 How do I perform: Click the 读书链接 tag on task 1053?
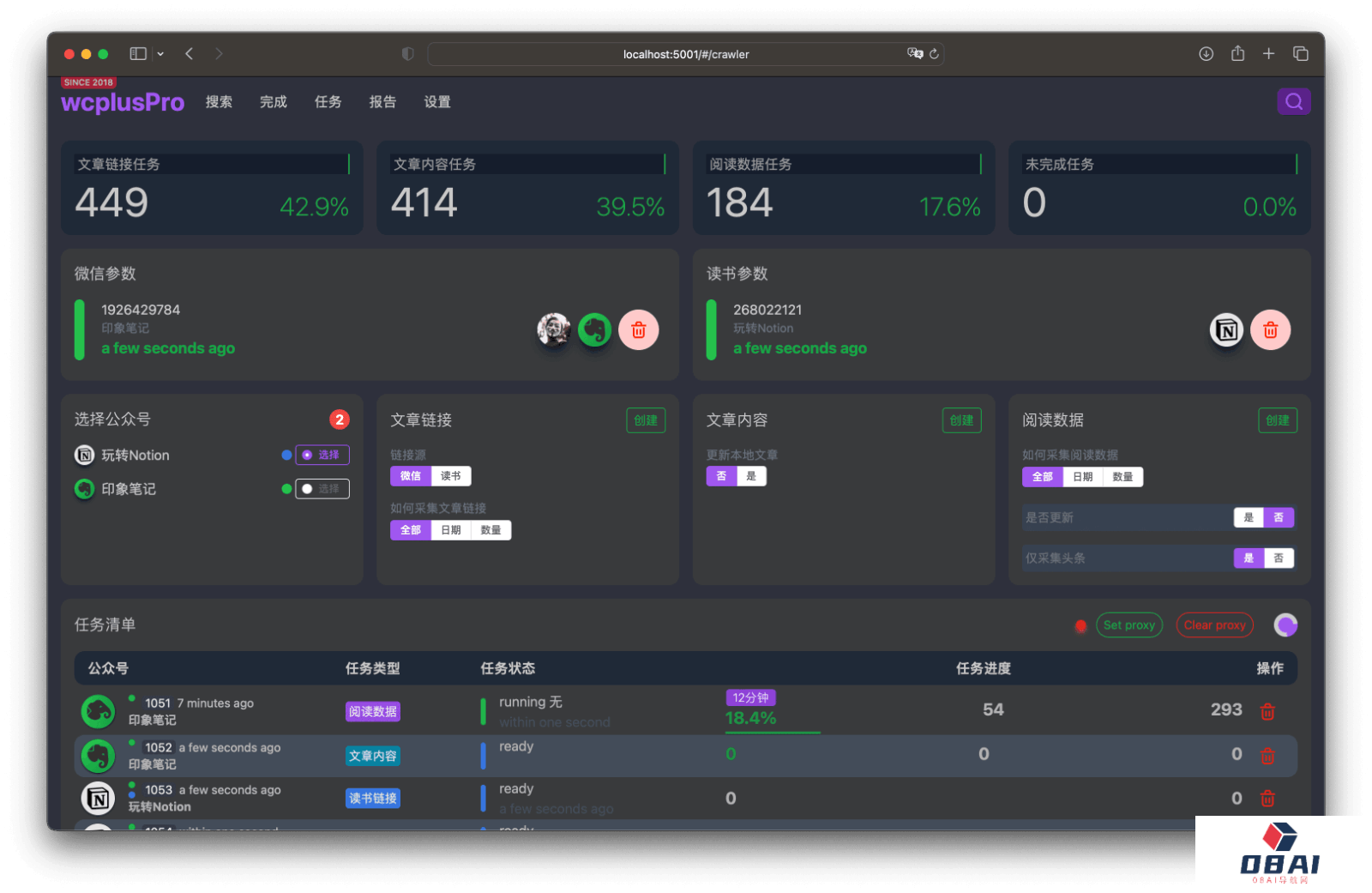373,799
